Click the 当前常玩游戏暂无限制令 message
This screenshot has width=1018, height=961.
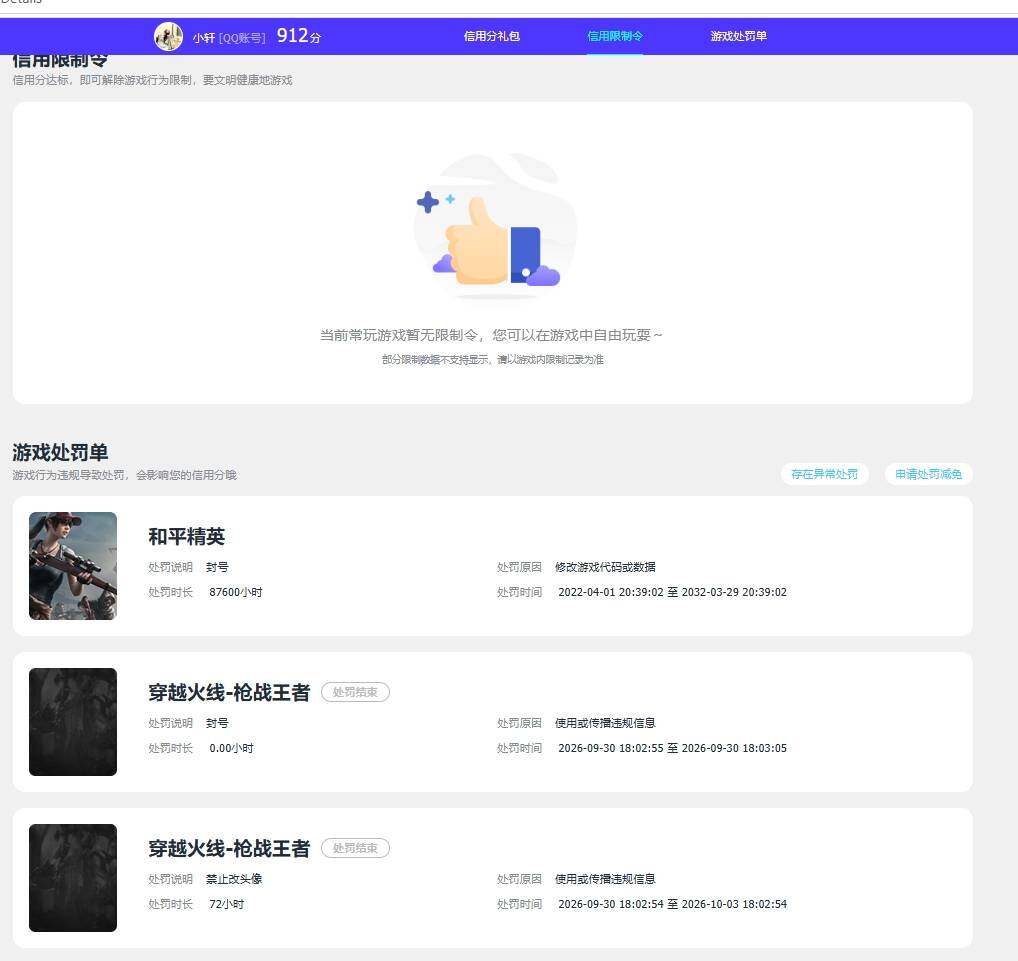[491, 335]
